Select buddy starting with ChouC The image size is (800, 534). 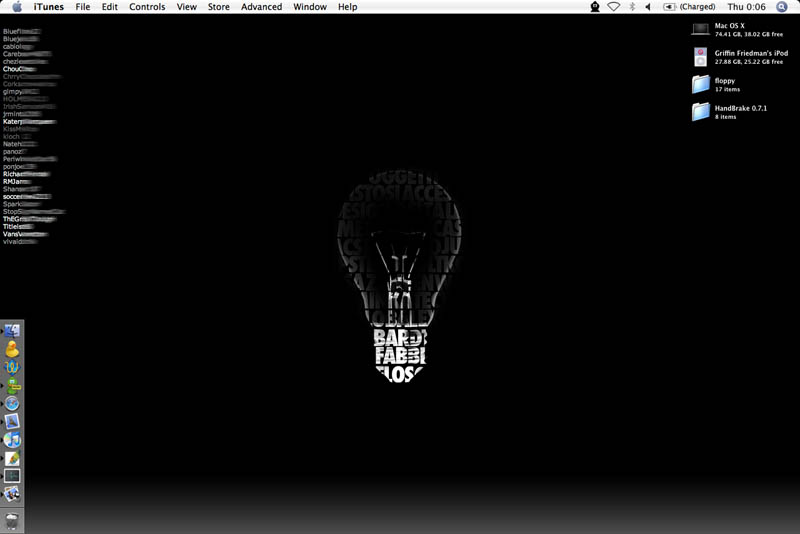click(19, 69)
